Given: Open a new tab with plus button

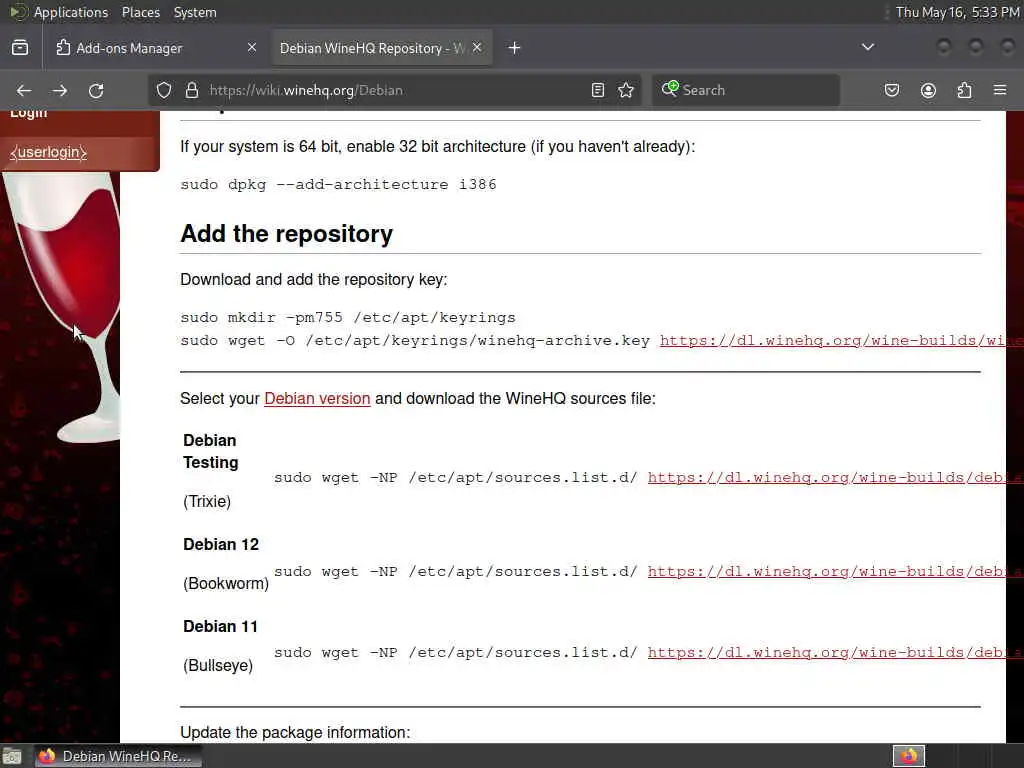Looking at the screenshot, I should [515, 48].
